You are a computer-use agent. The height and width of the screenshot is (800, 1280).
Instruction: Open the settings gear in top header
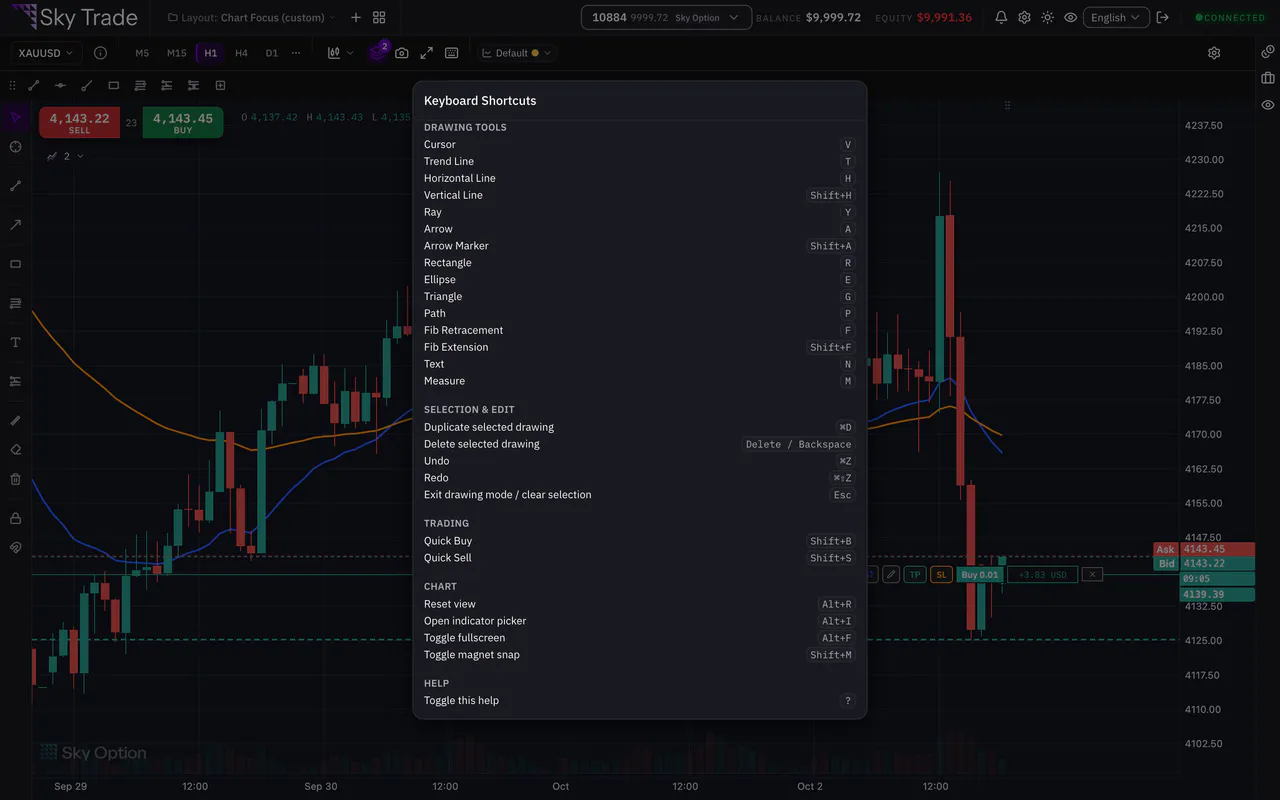click(1024, 17)
